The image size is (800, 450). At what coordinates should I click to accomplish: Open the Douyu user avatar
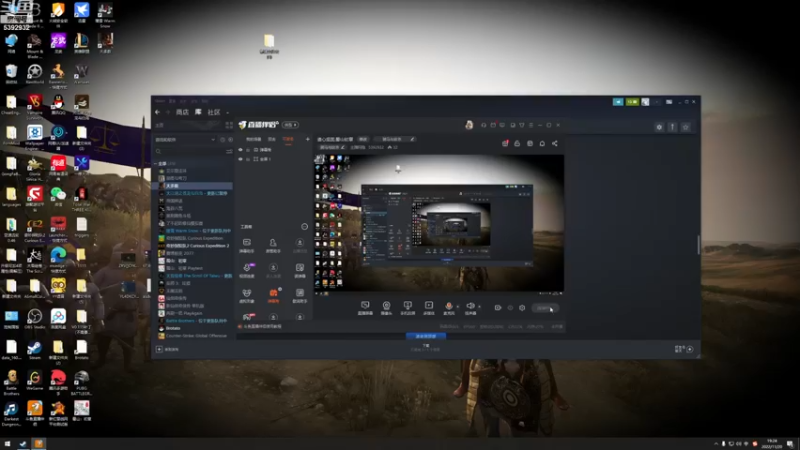[469, 125]
